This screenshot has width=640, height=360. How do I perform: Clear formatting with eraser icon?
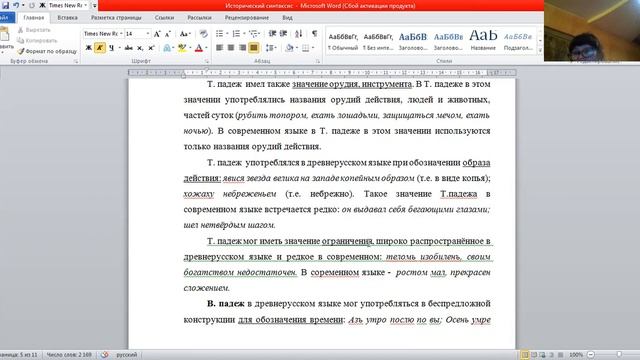(x=203, y=34)
